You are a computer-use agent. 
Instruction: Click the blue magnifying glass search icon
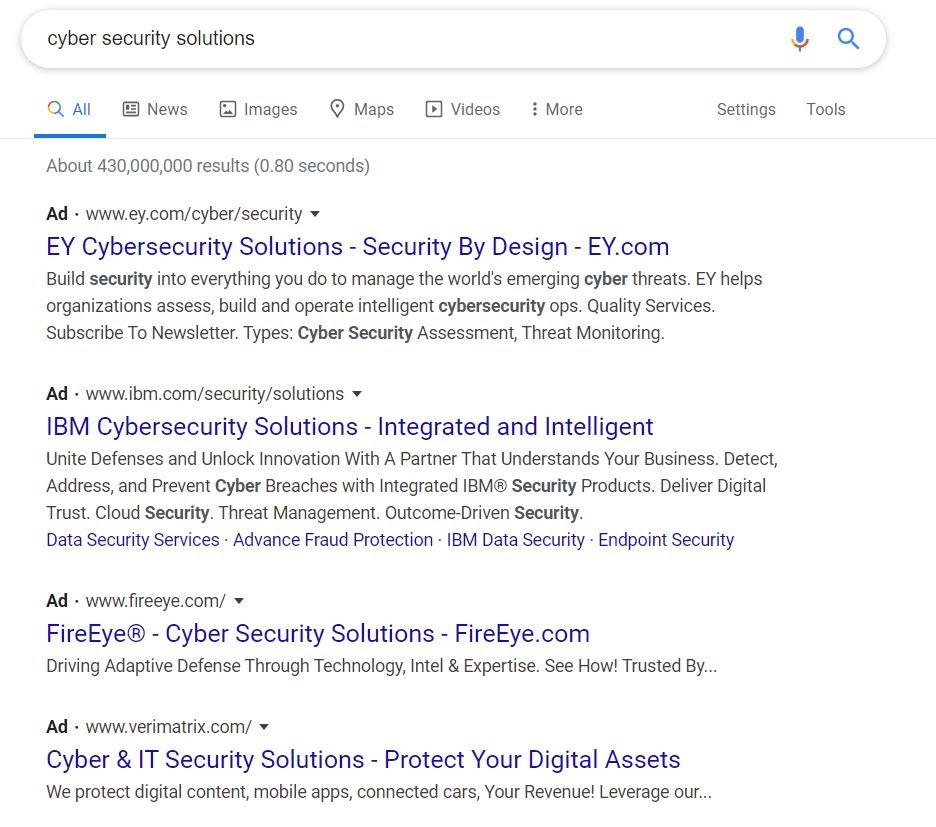pyautogui.click(x=848, y=39)
